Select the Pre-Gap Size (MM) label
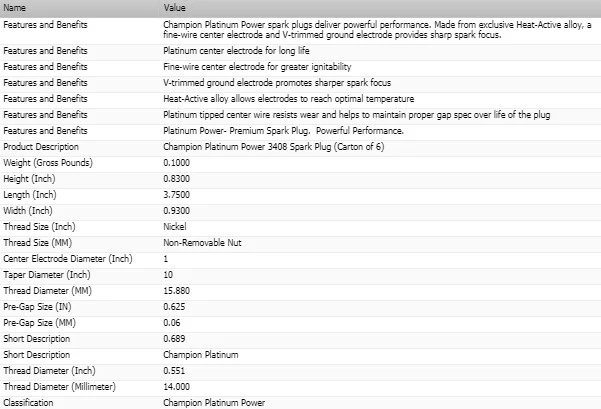Image resolution: width=601 pixels, height=409 pixels. click(x=39, y=323)
